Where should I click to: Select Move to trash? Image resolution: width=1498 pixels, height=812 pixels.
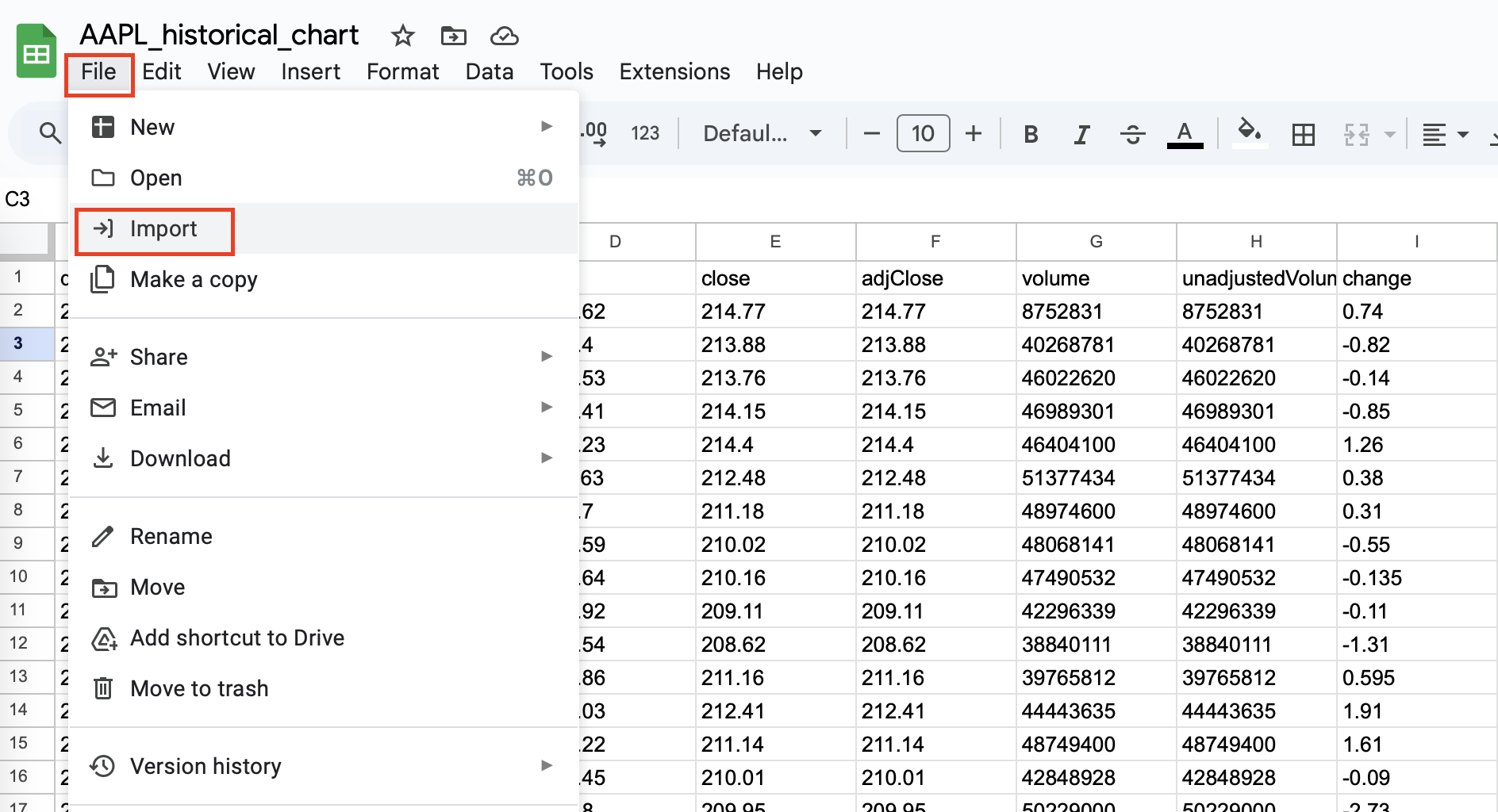324,688
